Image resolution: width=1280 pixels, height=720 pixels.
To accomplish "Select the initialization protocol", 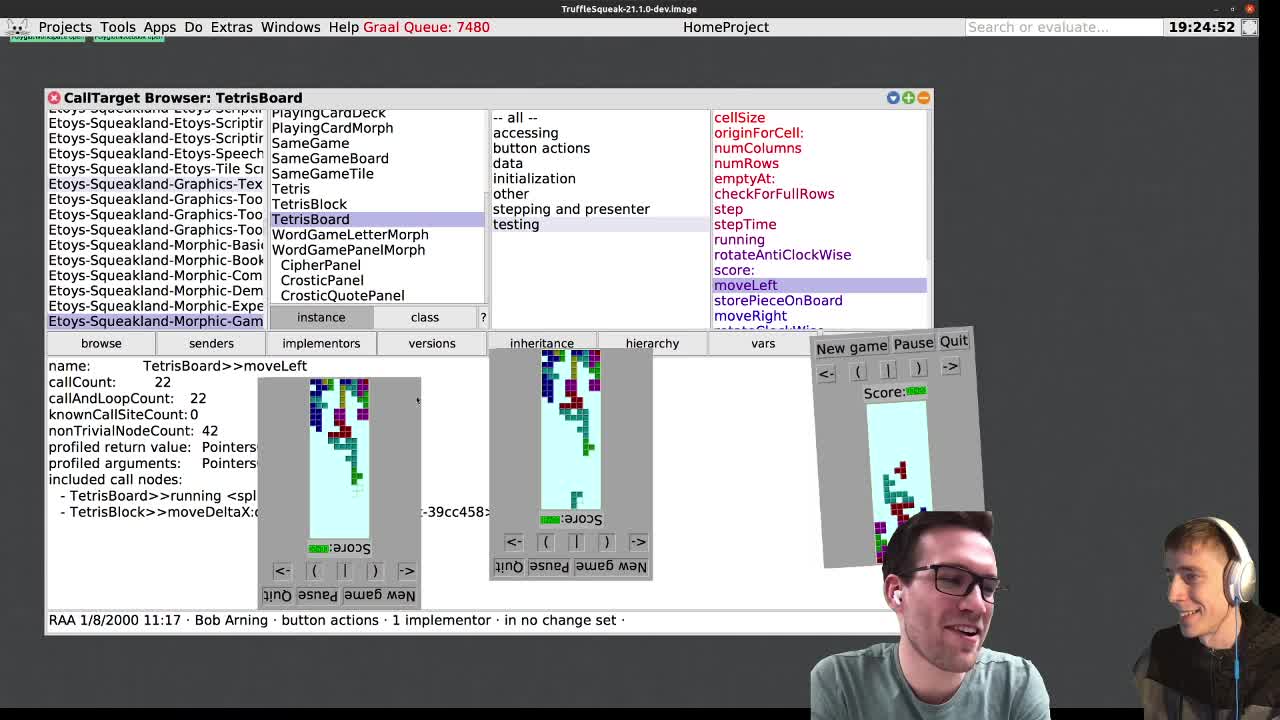I will click(x=534, y=178).
